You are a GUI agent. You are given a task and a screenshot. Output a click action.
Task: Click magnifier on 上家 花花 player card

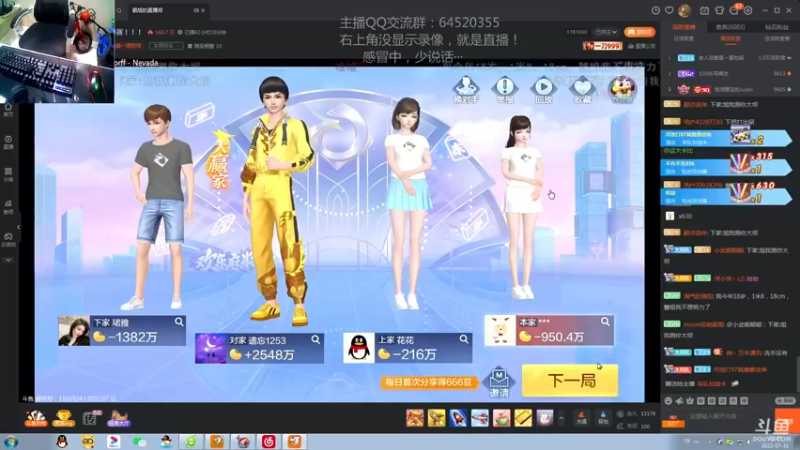click(464, 339)
